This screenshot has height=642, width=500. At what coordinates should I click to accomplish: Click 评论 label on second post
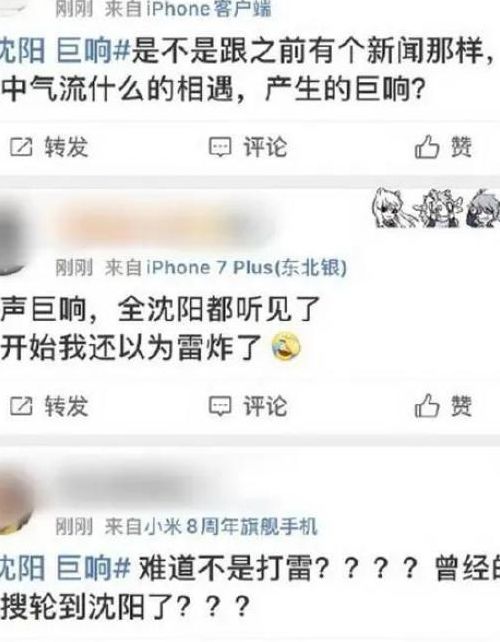[x=265, y=406]
